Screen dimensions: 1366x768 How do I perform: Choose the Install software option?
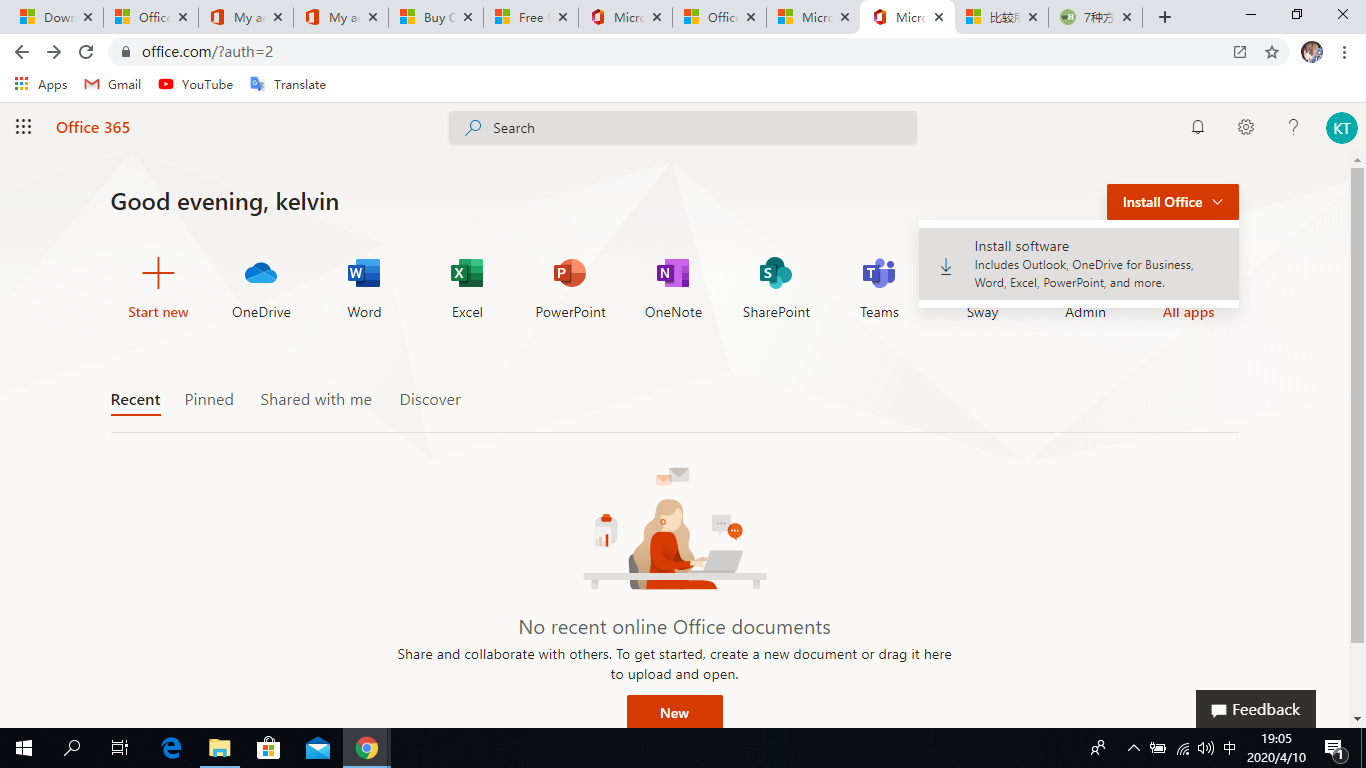coord(1079,265)
